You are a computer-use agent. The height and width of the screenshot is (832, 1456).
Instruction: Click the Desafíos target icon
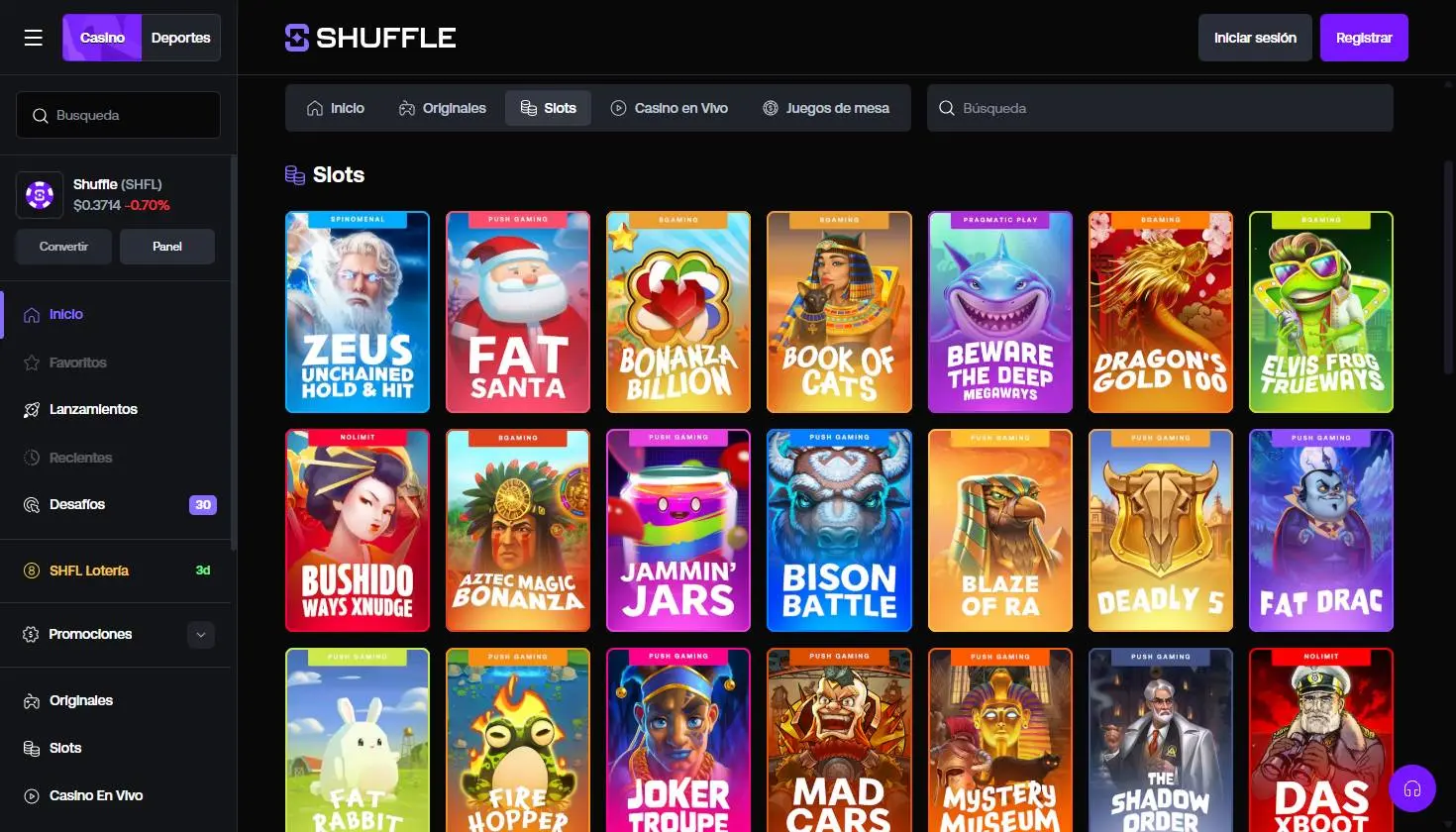point(32,505)
